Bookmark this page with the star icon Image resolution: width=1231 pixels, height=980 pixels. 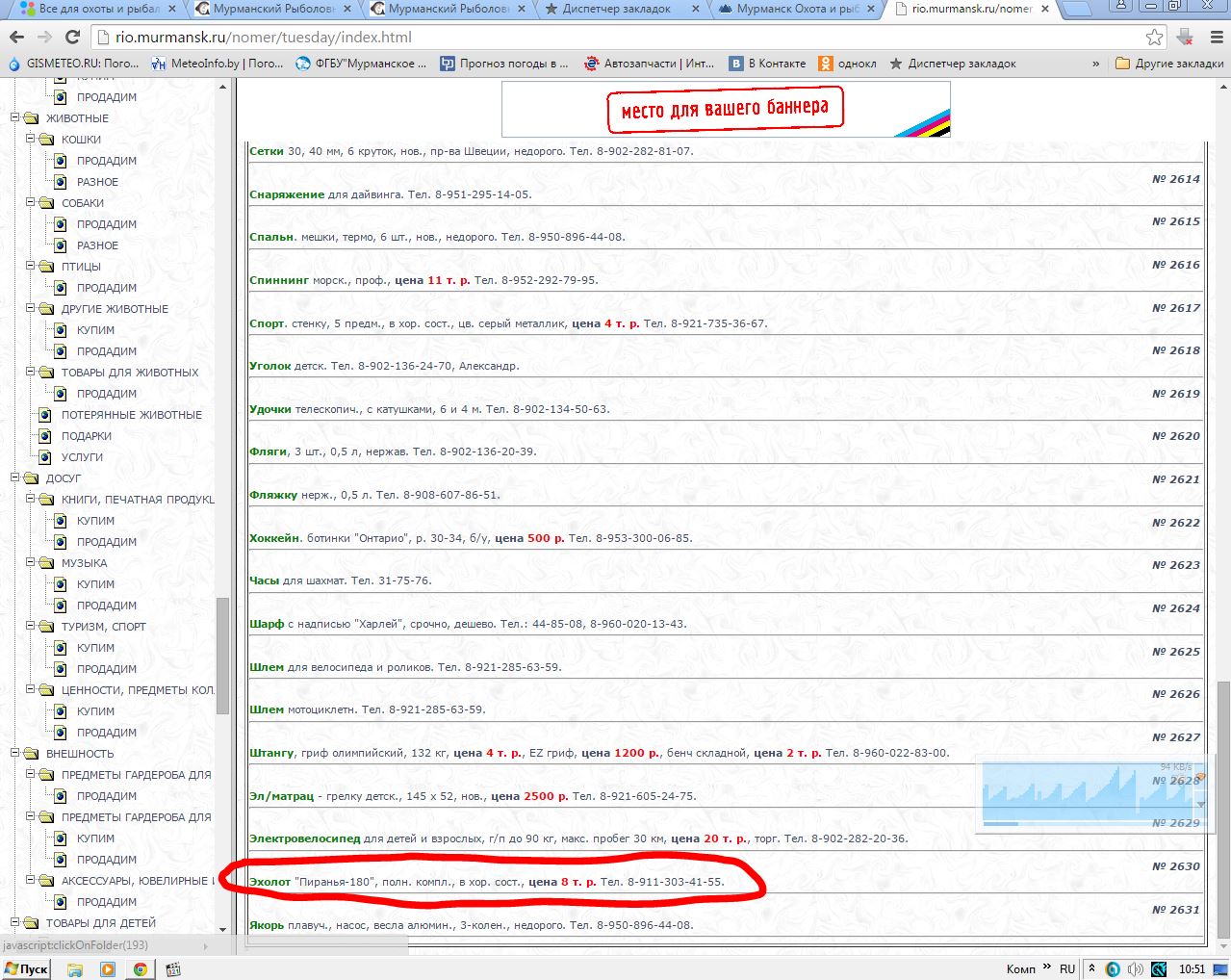[1154, 38]
